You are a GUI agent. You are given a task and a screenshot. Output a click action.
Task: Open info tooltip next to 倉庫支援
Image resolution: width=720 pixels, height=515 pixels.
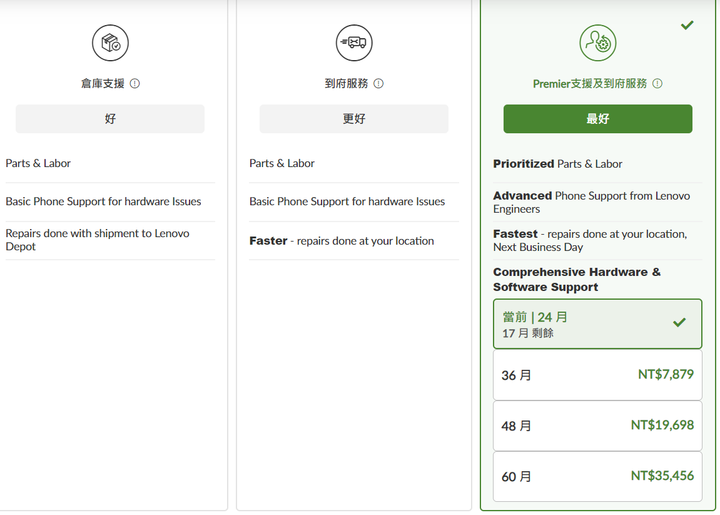135,84
